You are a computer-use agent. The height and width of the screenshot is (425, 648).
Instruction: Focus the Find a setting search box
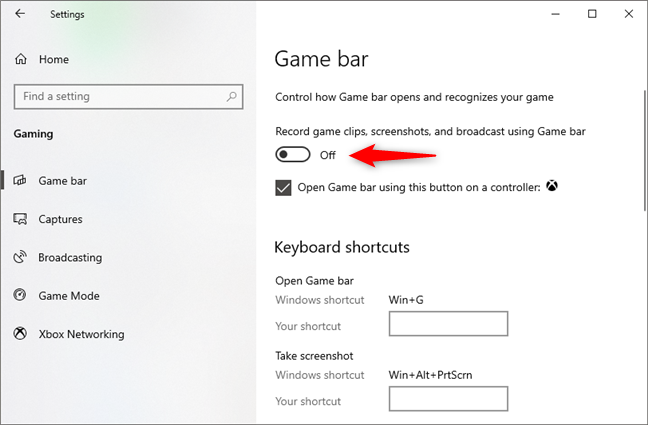pyautogui.click(x=129, y=97)
